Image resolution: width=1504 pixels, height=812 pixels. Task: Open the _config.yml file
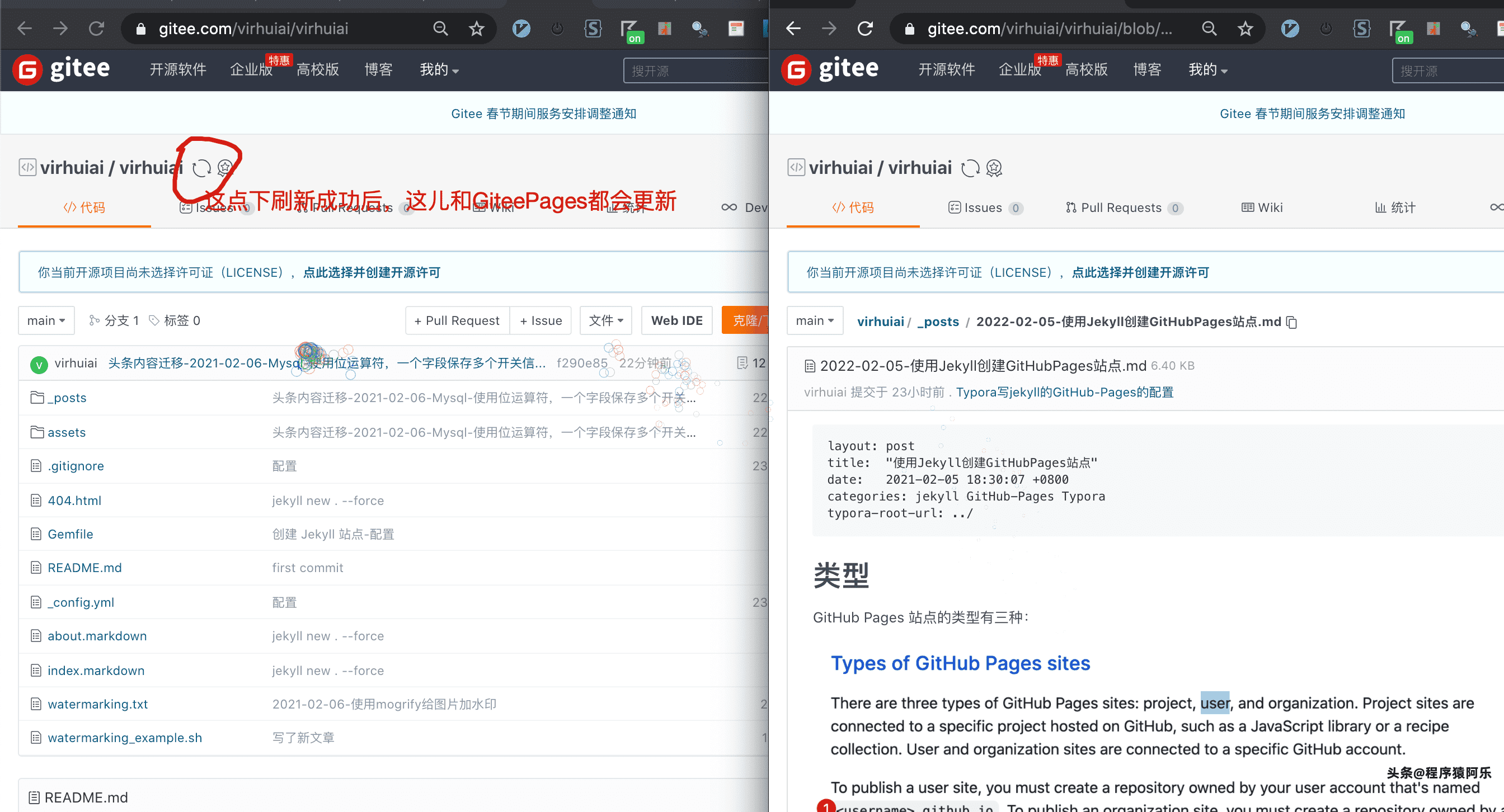81,603
